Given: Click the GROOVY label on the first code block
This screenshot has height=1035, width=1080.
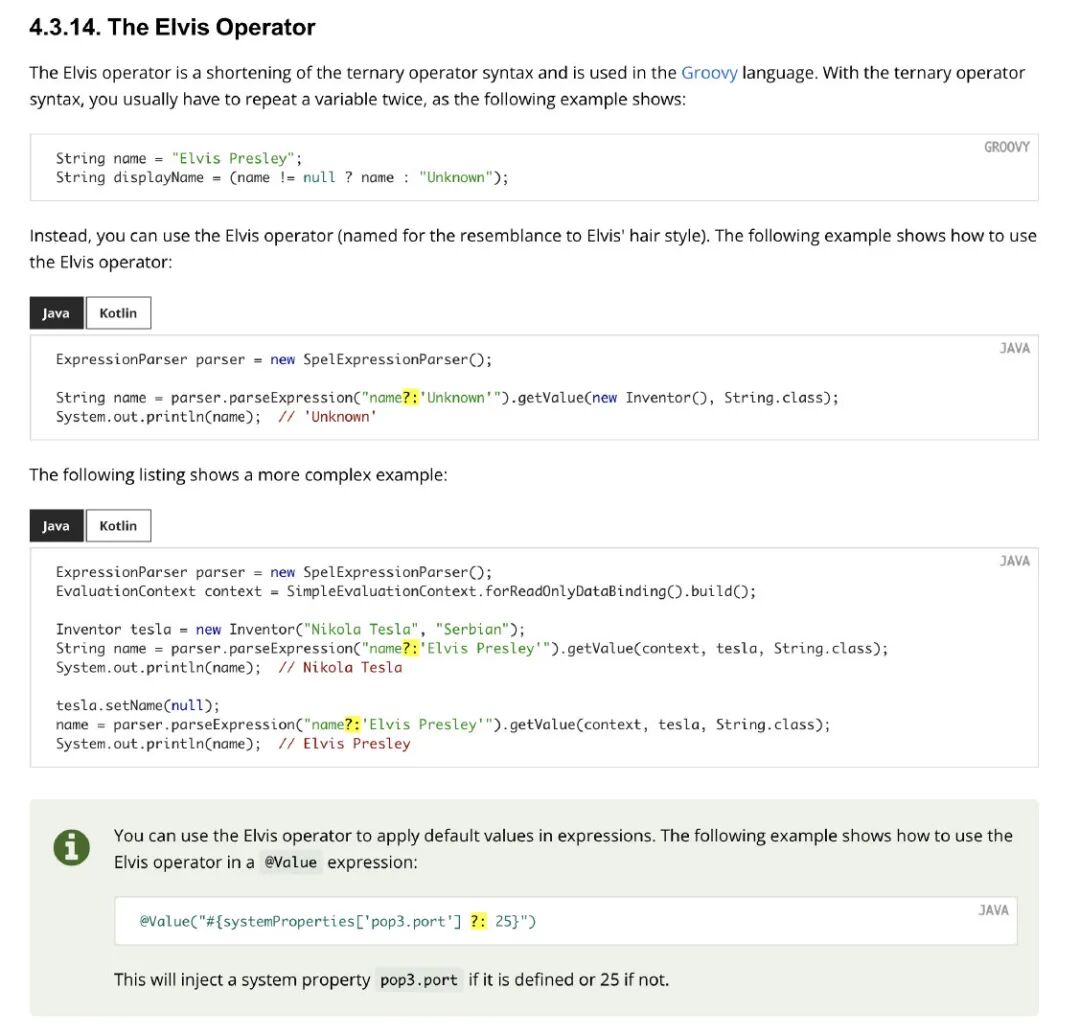Looking at the screenshot, I should [x=1006, y=147].
